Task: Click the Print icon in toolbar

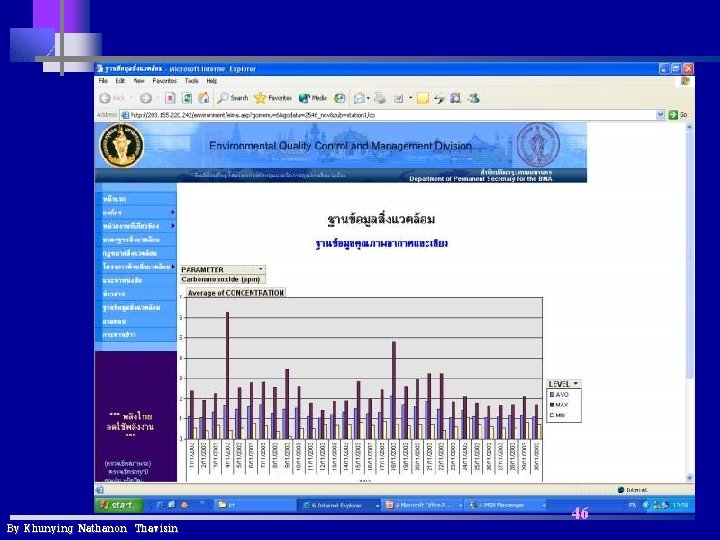Action: click(x=380, y=98)
